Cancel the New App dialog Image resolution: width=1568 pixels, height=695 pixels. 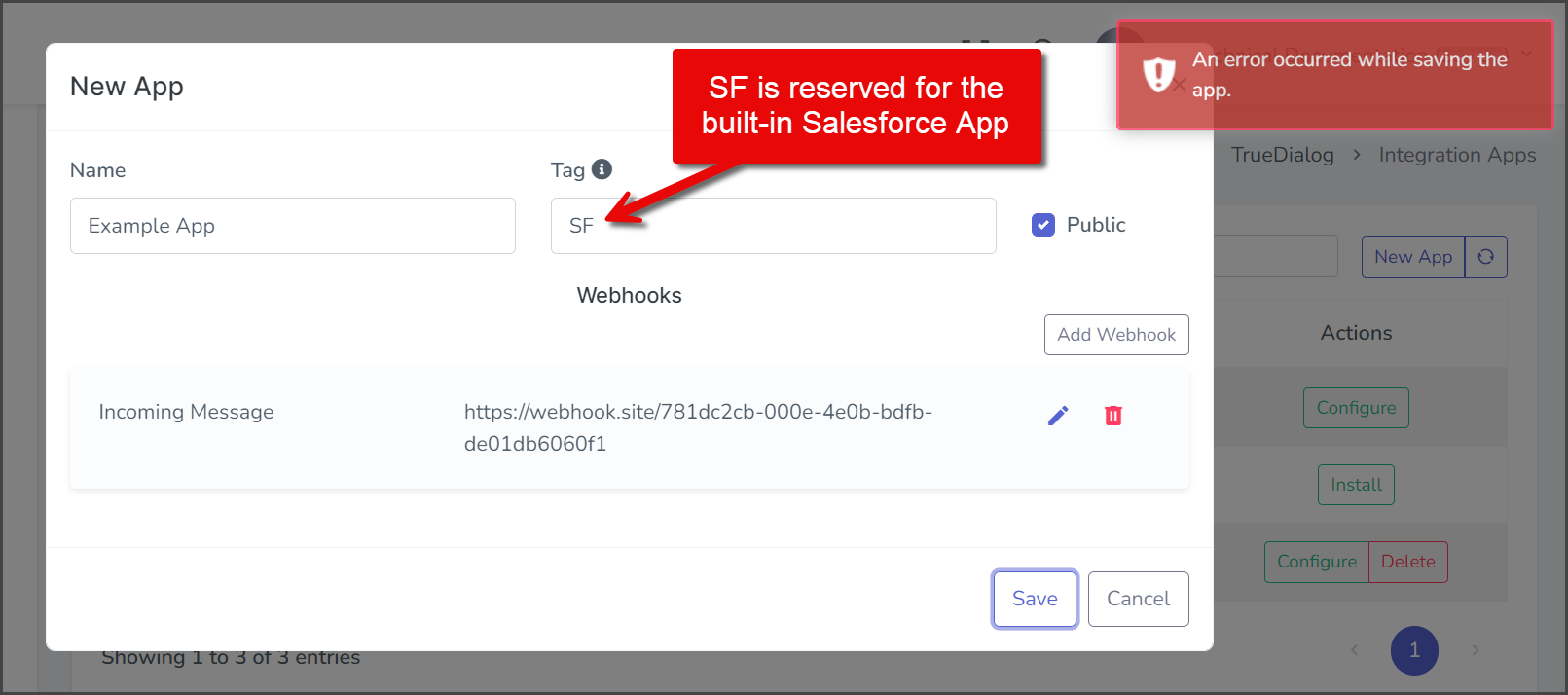click(x=1138, y=599)
